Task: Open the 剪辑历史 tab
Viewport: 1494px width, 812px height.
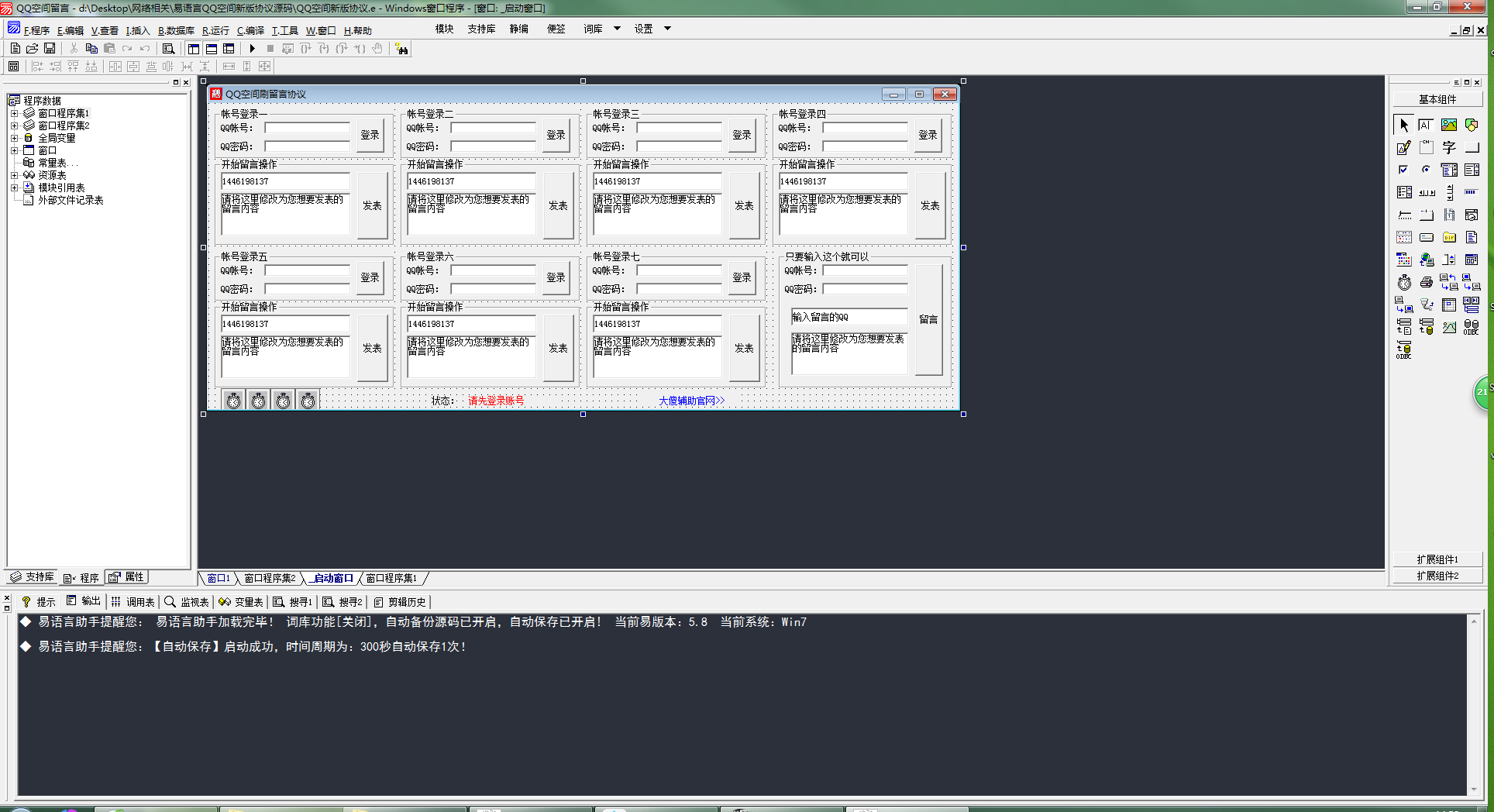Action: (x=400, y=601)
